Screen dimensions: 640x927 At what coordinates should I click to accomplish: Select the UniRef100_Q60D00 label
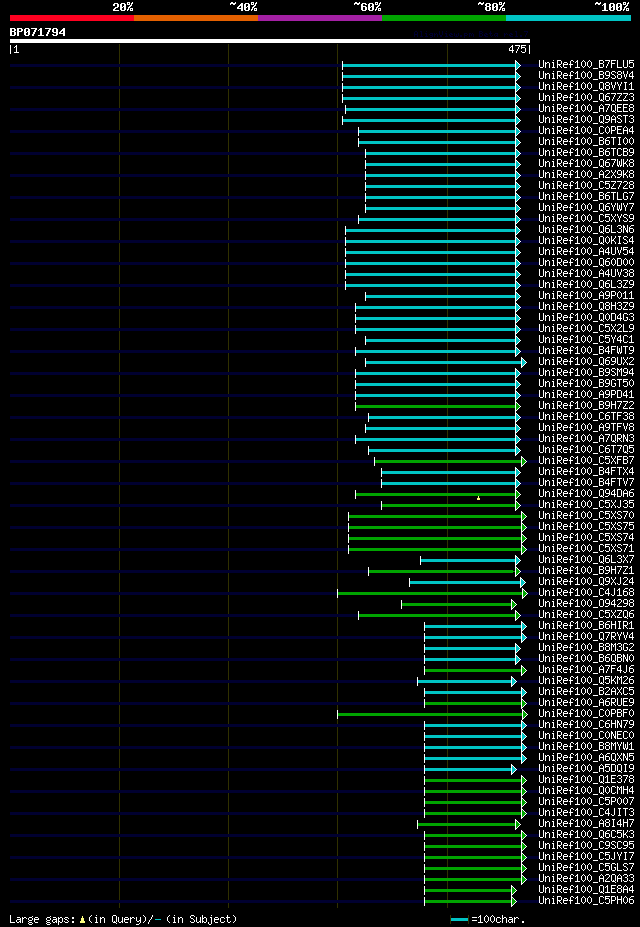[586, 262]
